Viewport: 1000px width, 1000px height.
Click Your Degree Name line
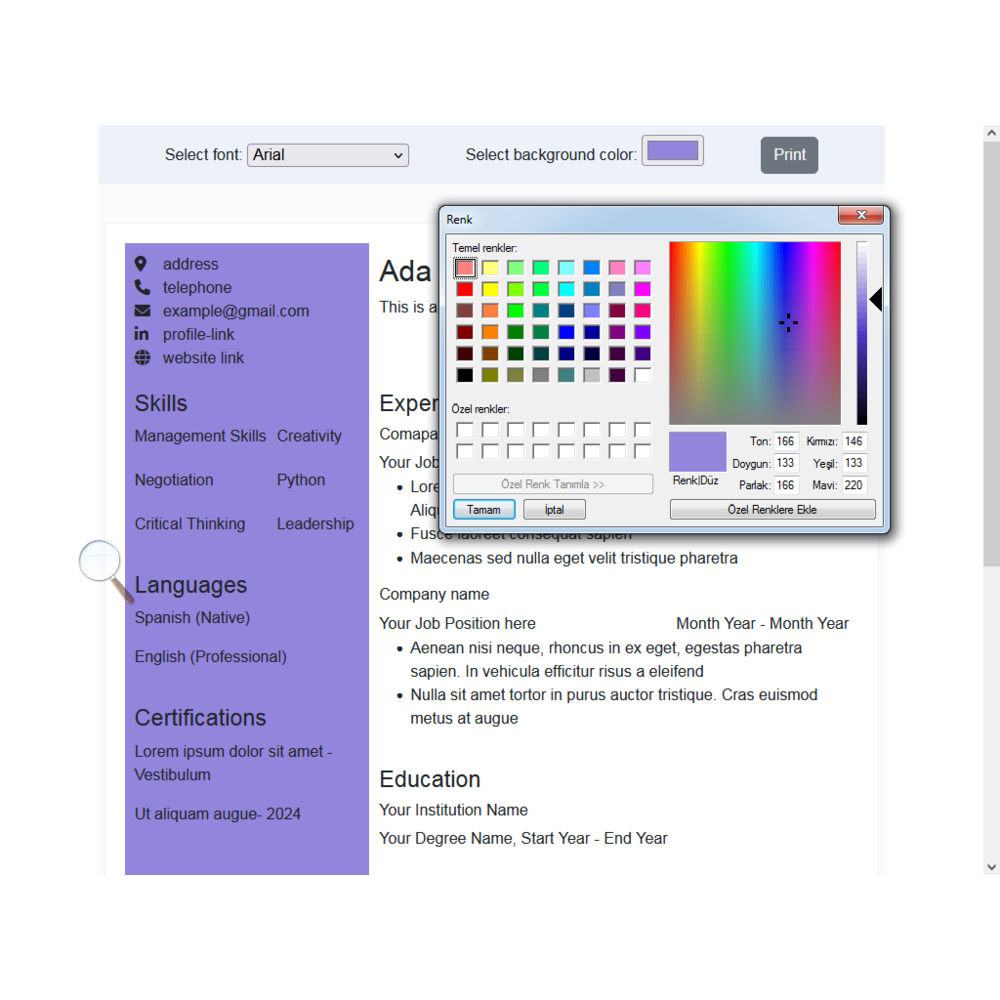[524, 839]
